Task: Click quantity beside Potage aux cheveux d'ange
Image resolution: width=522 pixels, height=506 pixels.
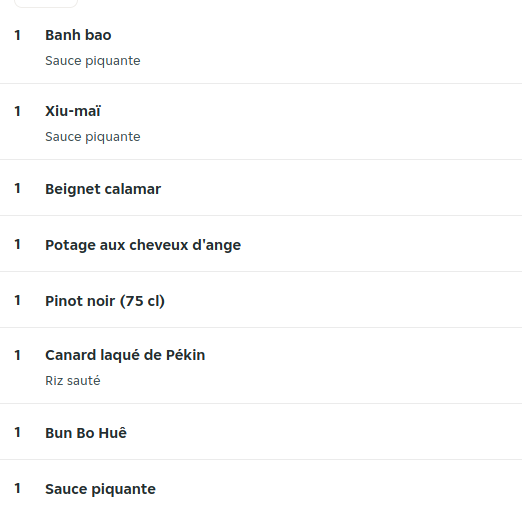Action: click(18, 244)
